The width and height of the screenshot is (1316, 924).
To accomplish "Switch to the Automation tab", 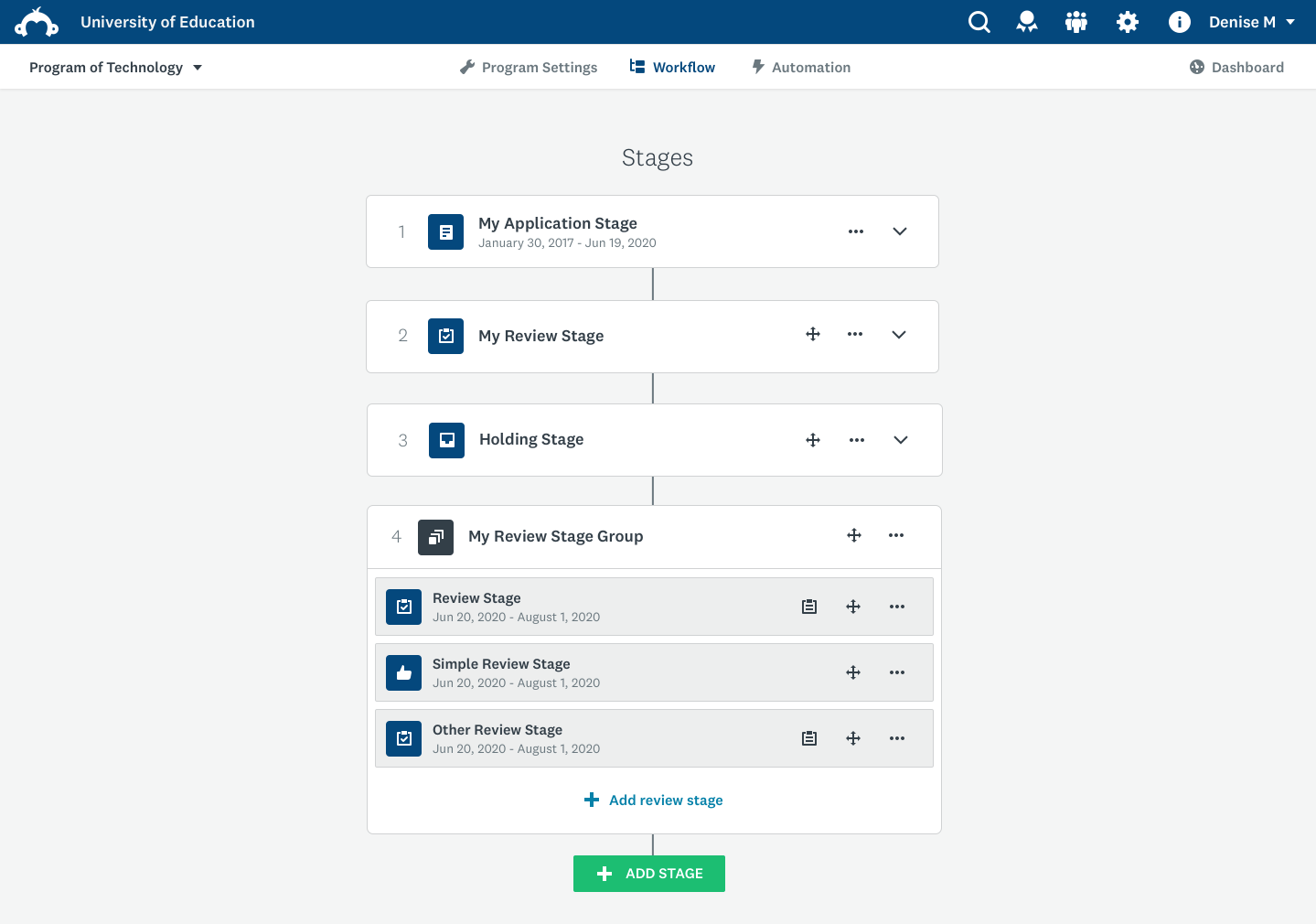I will click(801, 68).
